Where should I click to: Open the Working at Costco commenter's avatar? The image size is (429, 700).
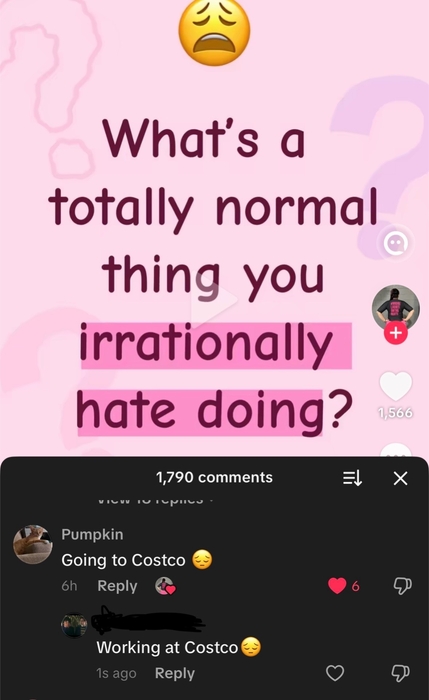click(x=74, y=625)
